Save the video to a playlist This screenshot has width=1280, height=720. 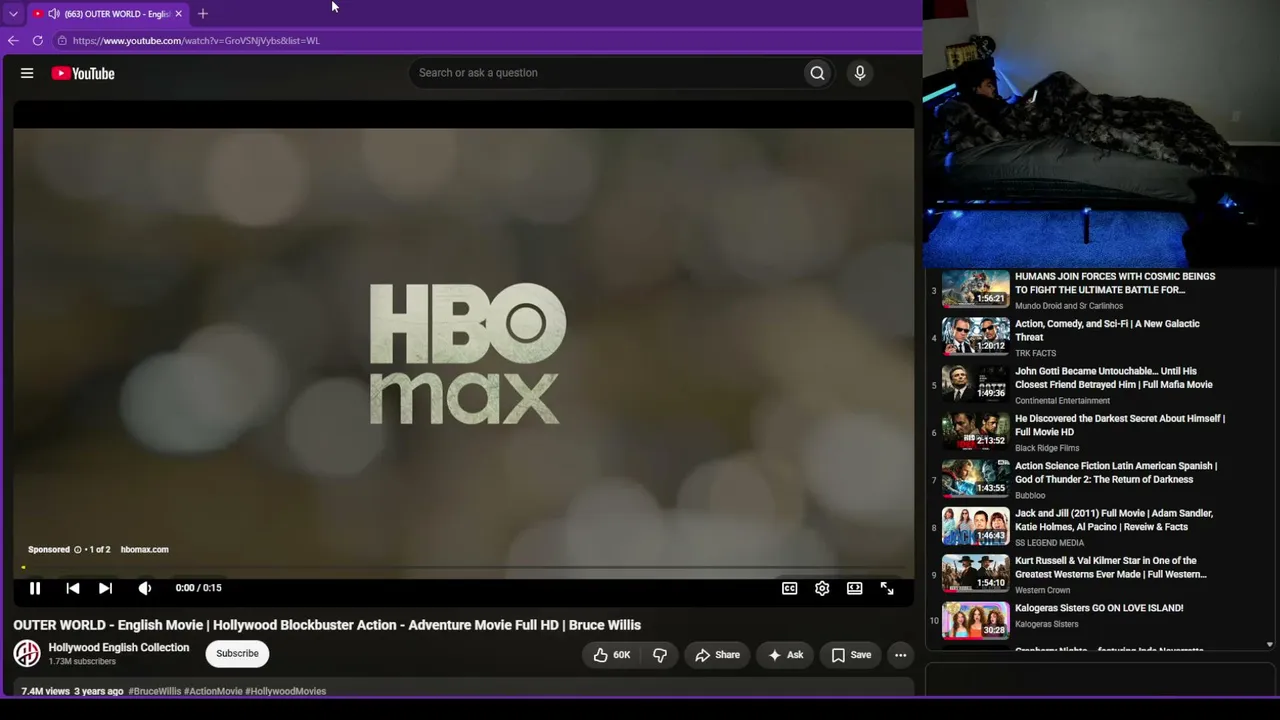click(x=851, y=655)
